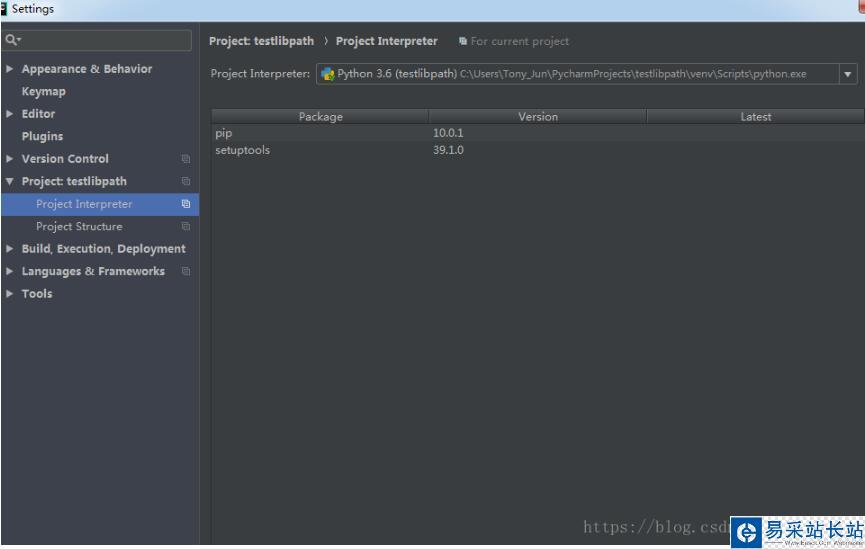Click the search magnifier icon in settings
The height and width of the screenshot is (549, 865).
(x=12, y=40)
